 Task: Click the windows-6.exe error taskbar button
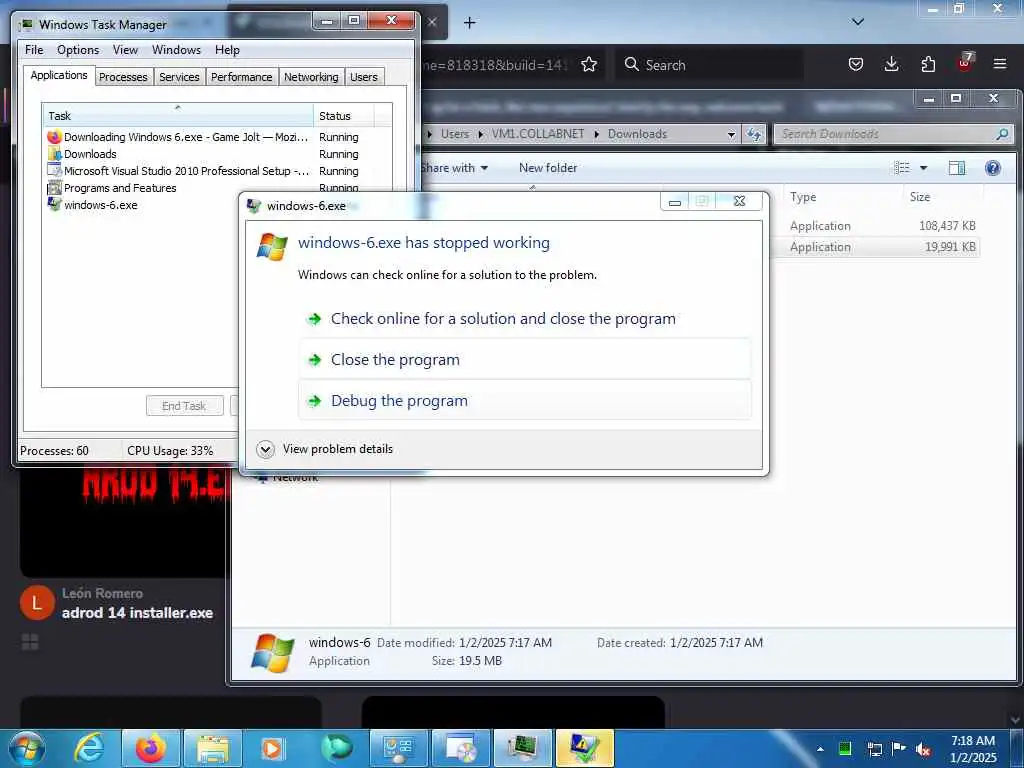pos(585,748)
